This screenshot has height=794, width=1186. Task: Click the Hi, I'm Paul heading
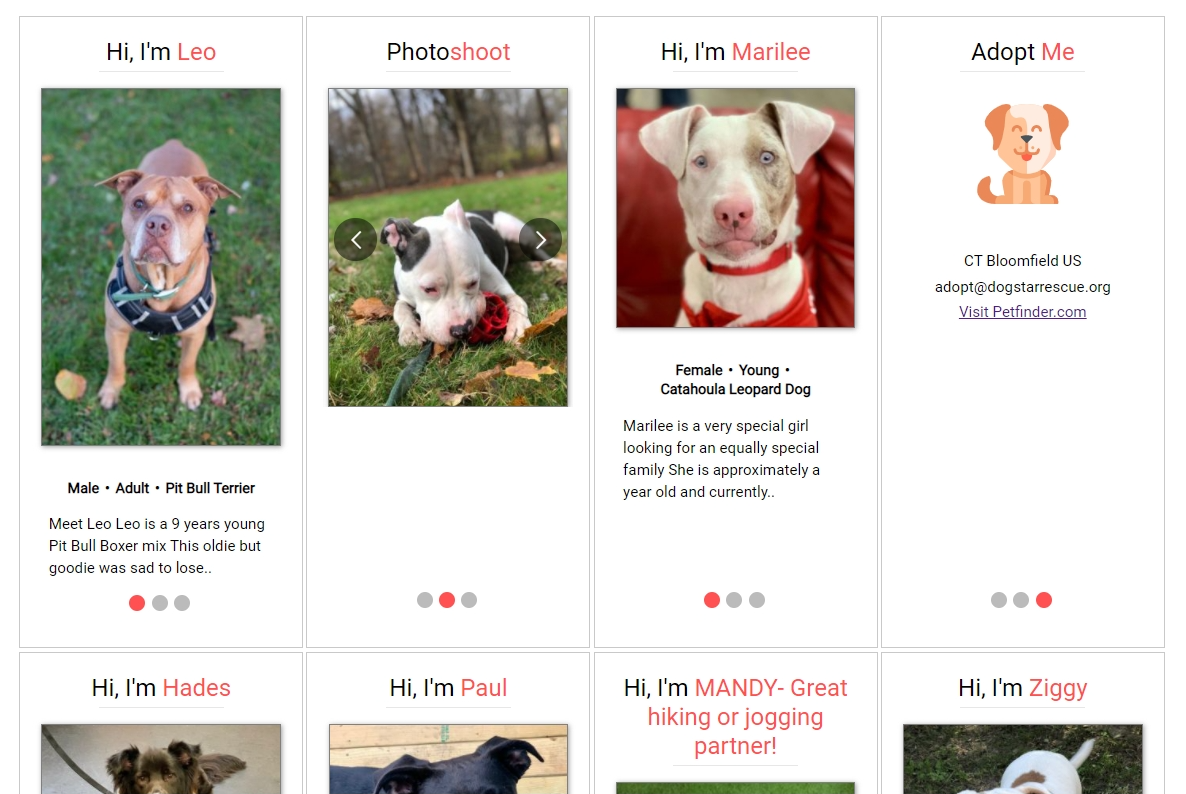tap(448, 687)
